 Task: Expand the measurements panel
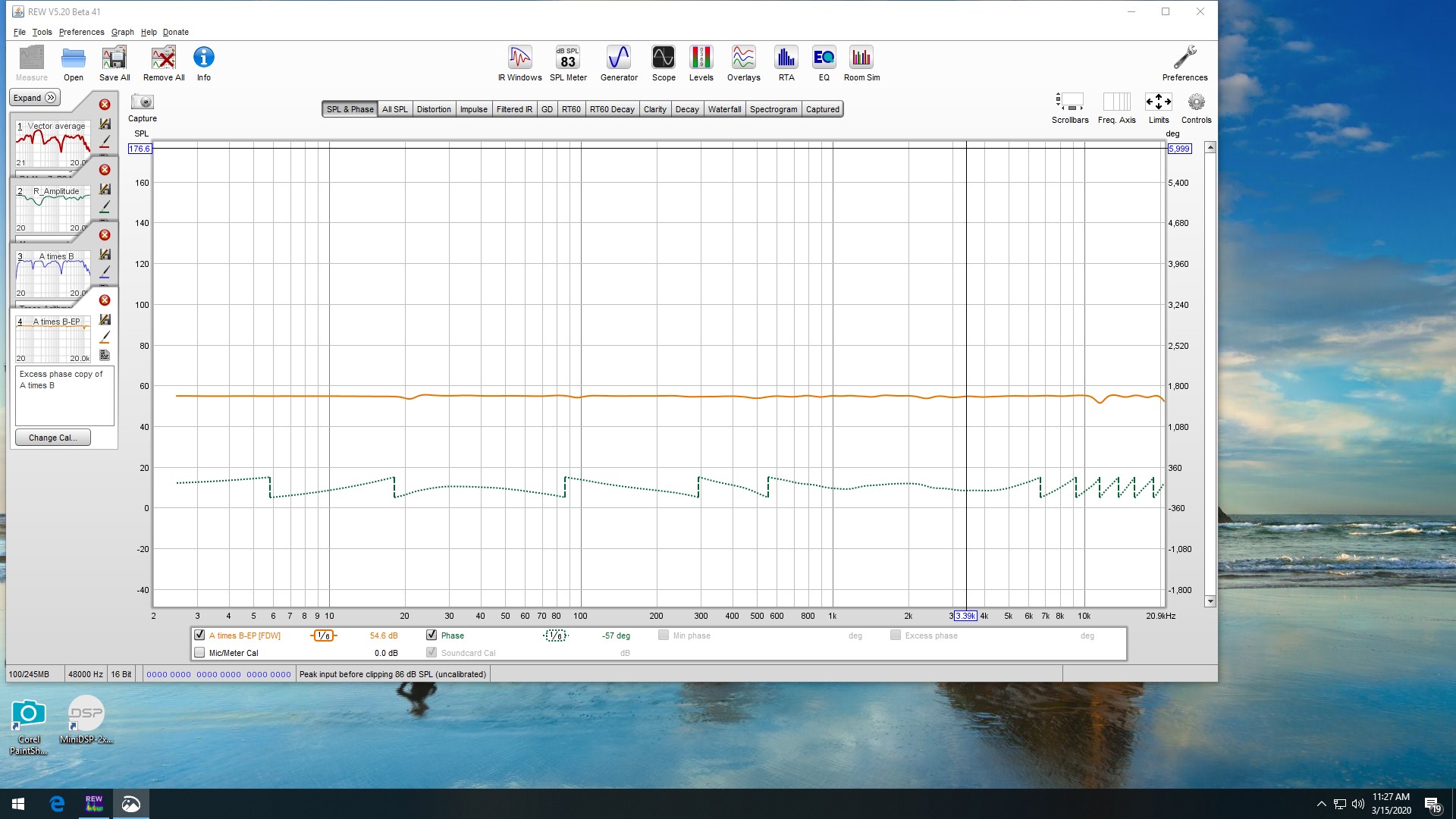coord(35,98)
